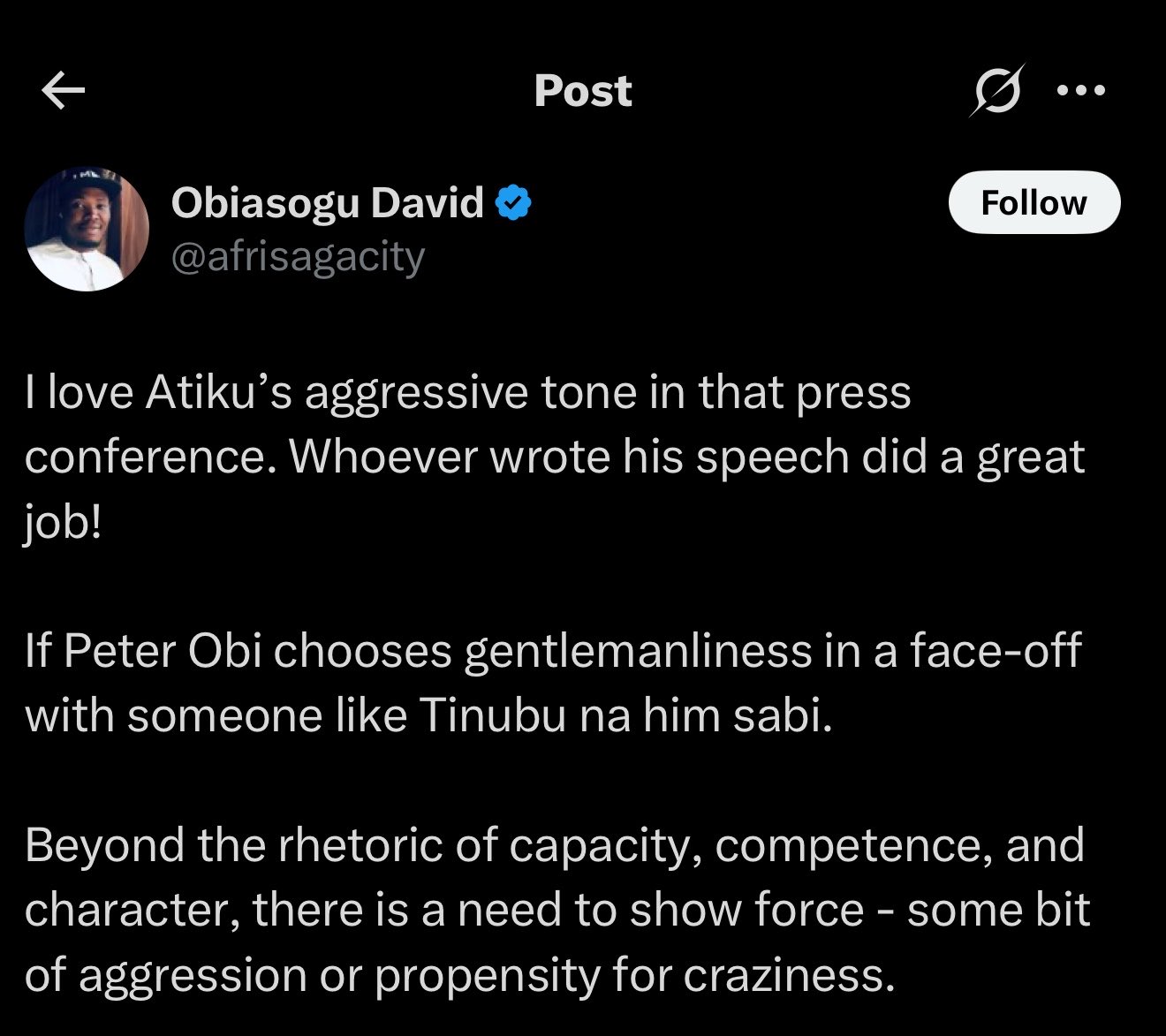Open the Obiasogu David display name
The image size is (1166, 1036).
click(328, 203)
